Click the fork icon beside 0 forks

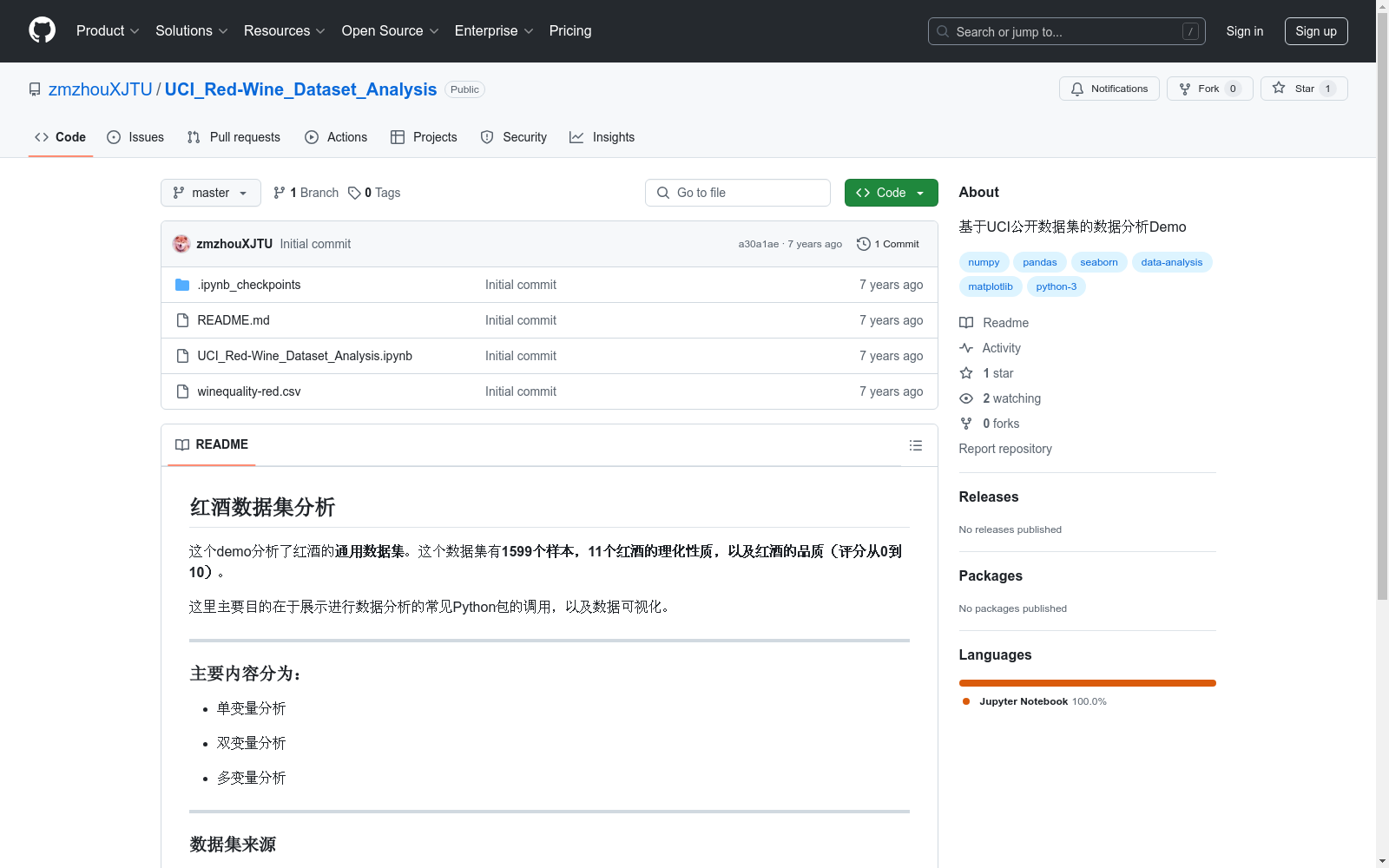[966, 424]
